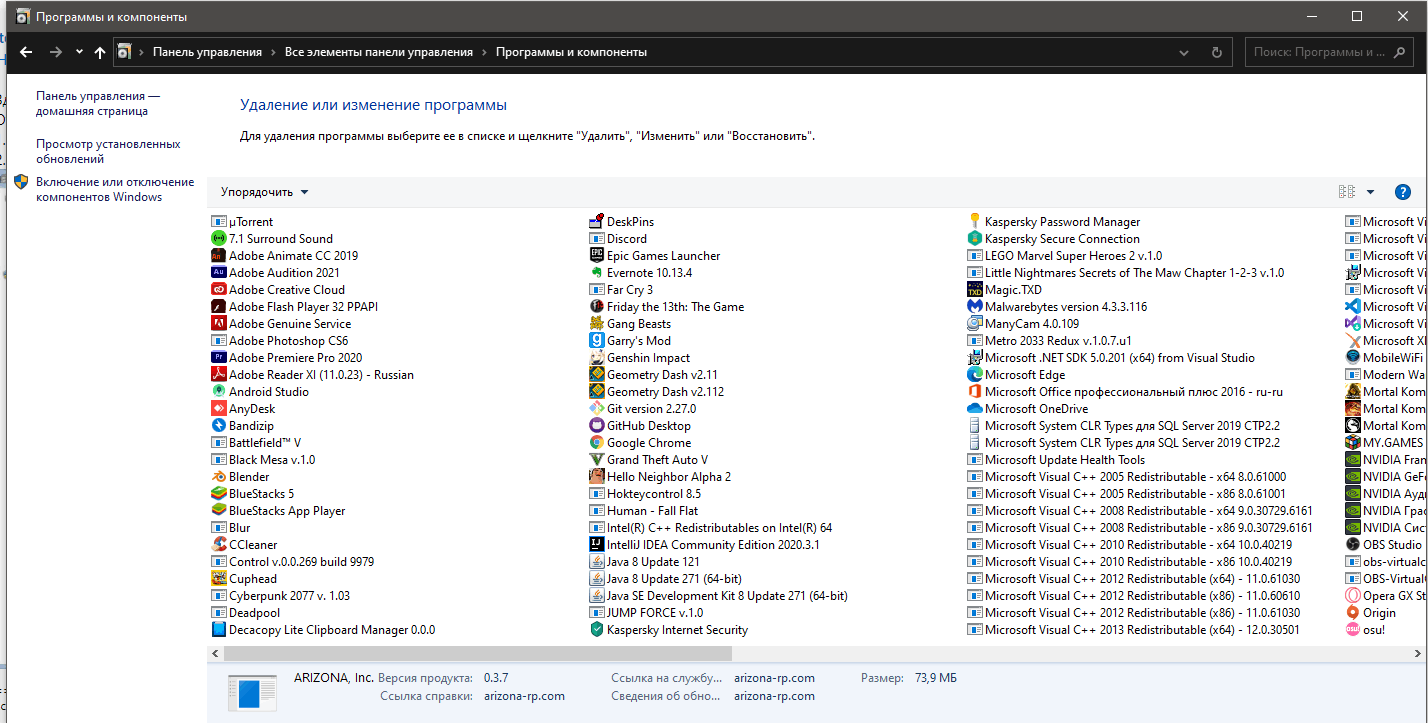Select Microsoft Update Health Tools entry
Image resolution: width=1428 pixels, height=723 pixels.
pyautogui.click(x=1057, y=460)
